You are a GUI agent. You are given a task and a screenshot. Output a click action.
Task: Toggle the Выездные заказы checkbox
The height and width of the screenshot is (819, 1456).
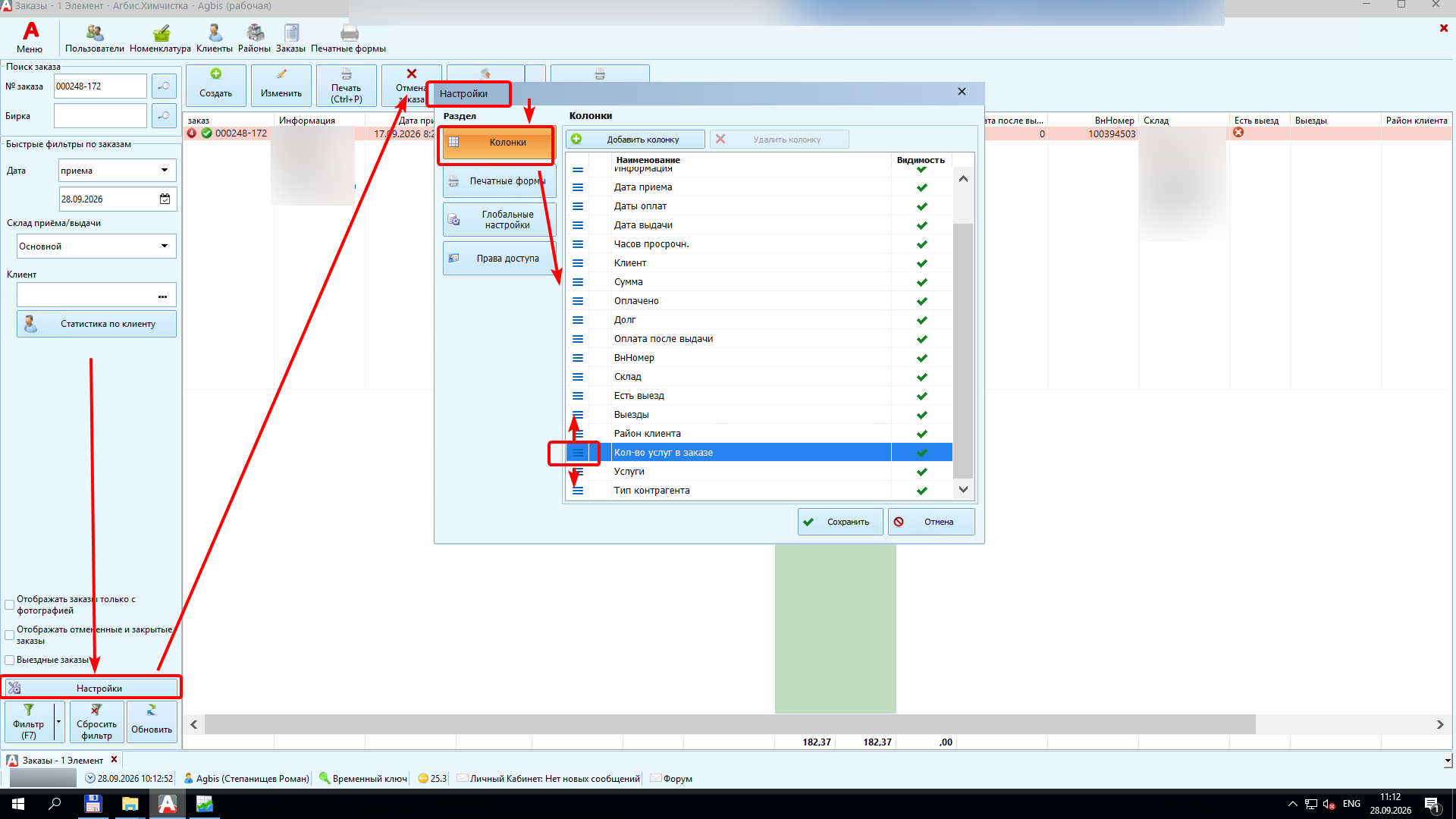click(10, 661)
